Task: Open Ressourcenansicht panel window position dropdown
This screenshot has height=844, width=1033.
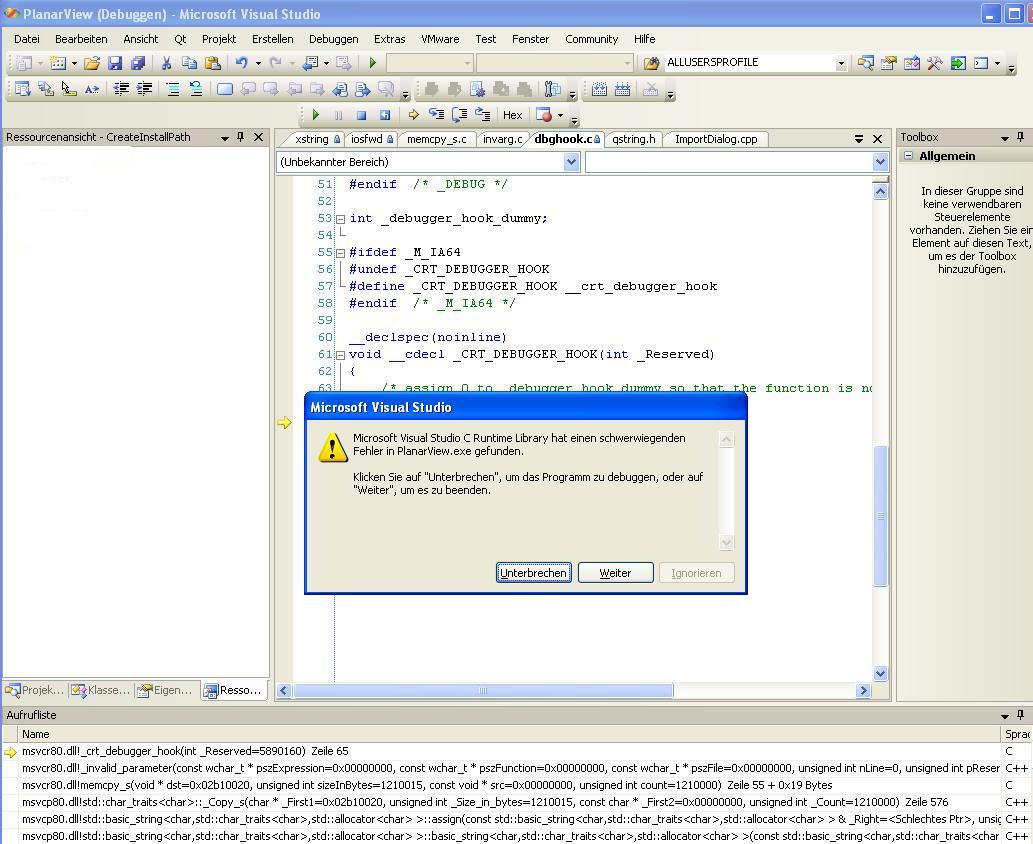Action: coord(225,138)
